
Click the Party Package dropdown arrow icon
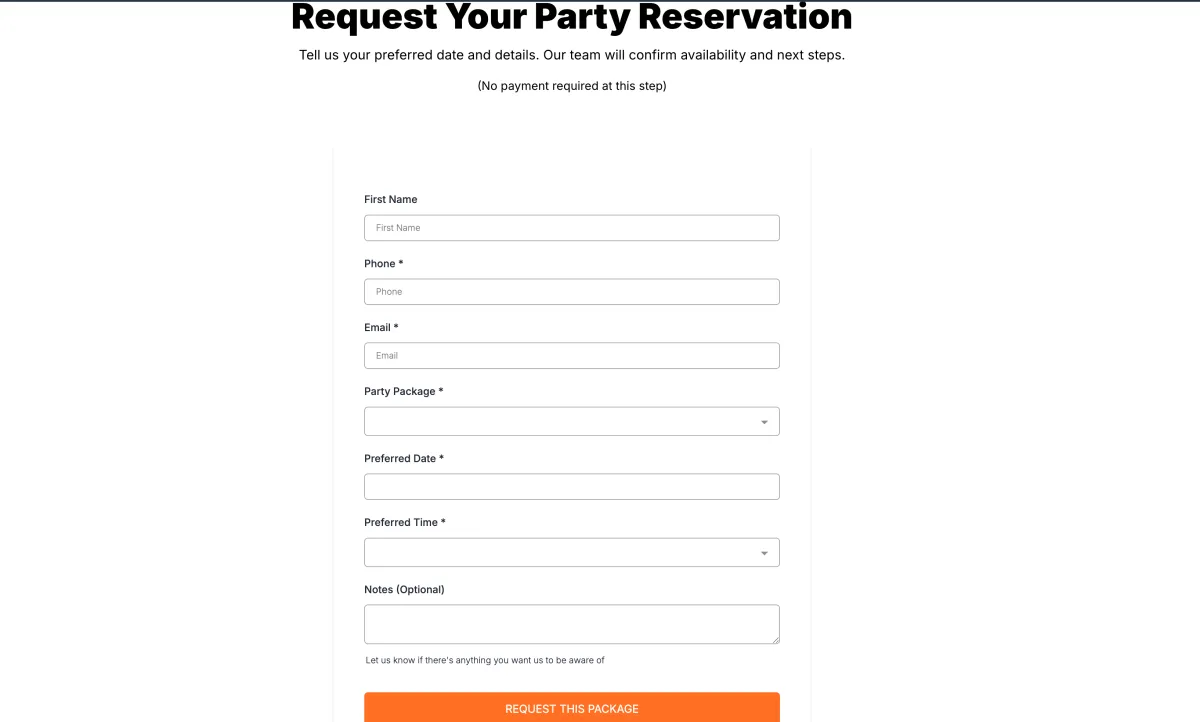coord(764,422)
